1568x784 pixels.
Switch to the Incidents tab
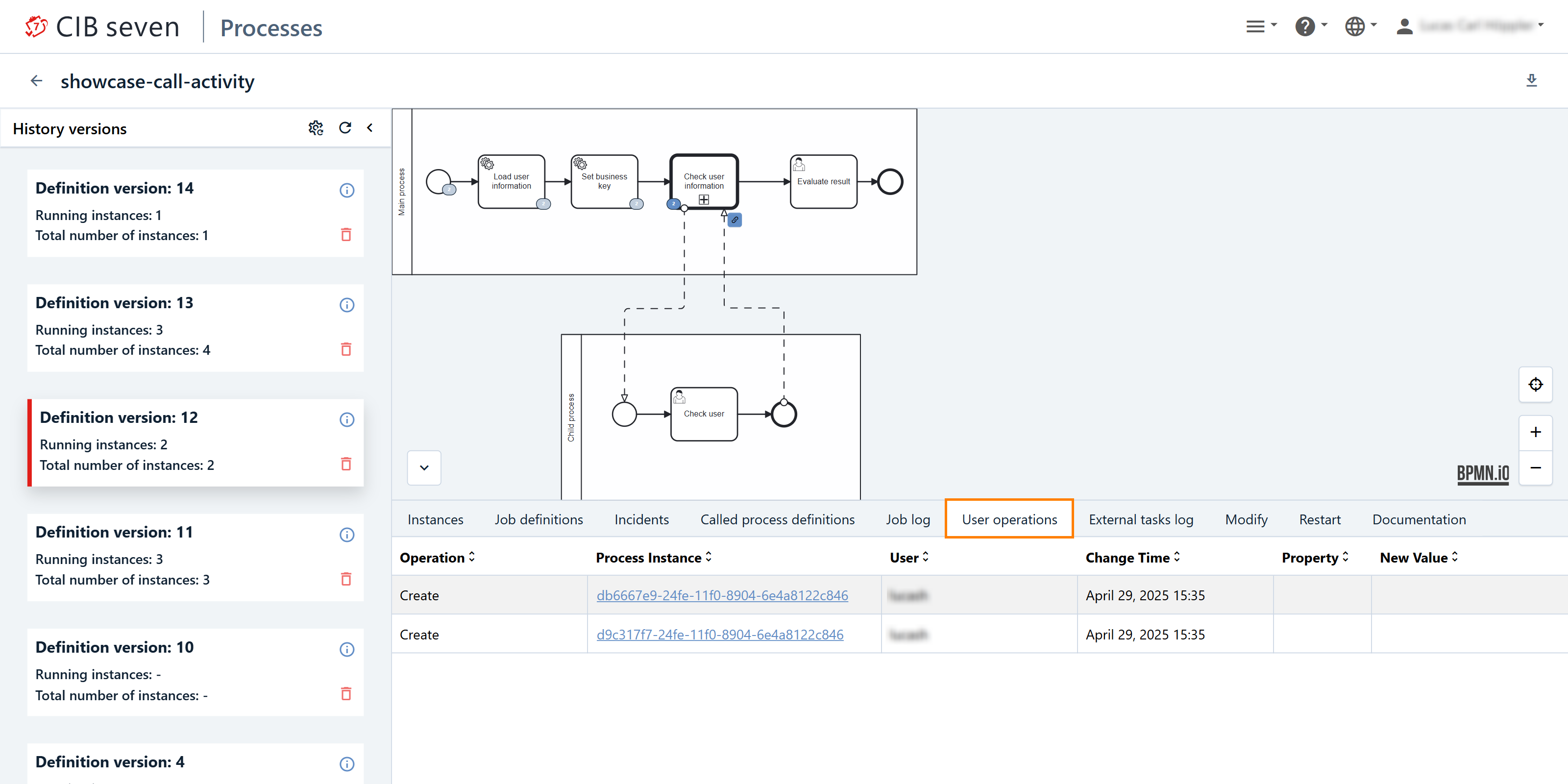[x=641, y=519]
